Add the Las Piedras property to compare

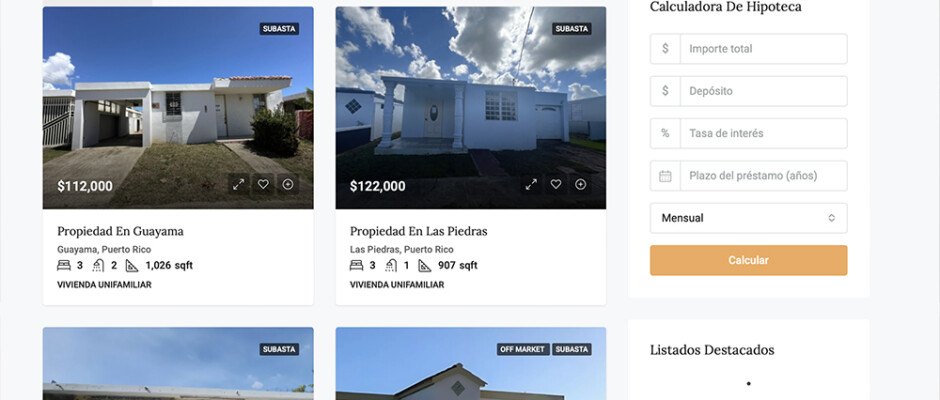(580, 184)
